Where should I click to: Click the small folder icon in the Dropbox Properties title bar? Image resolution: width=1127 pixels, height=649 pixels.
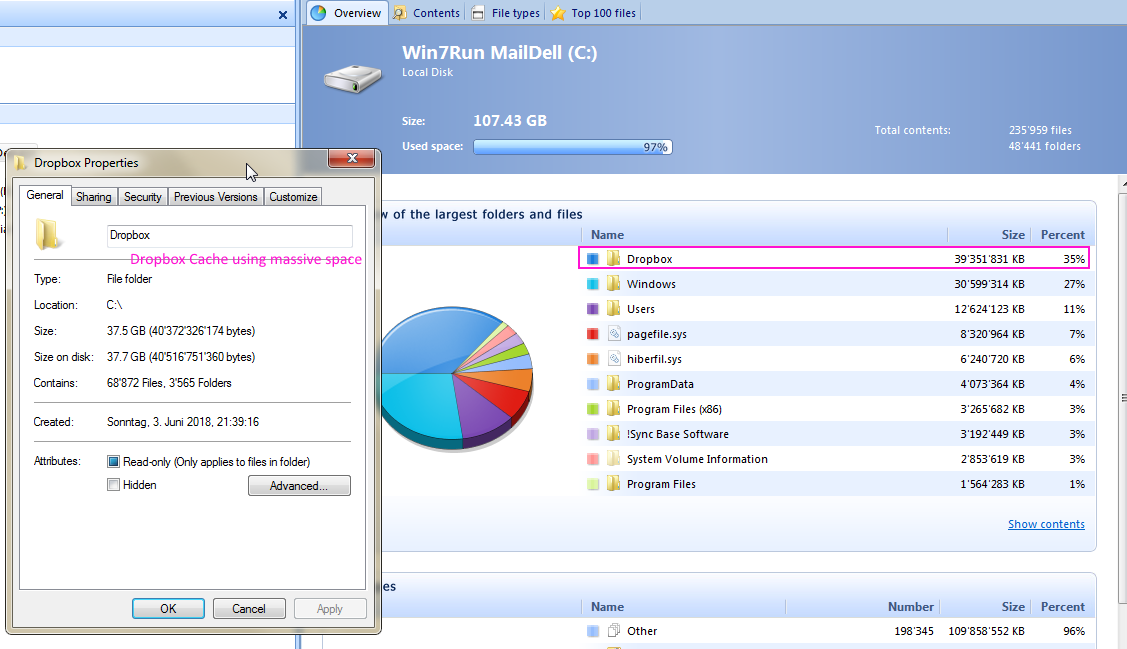pos(20,163)
